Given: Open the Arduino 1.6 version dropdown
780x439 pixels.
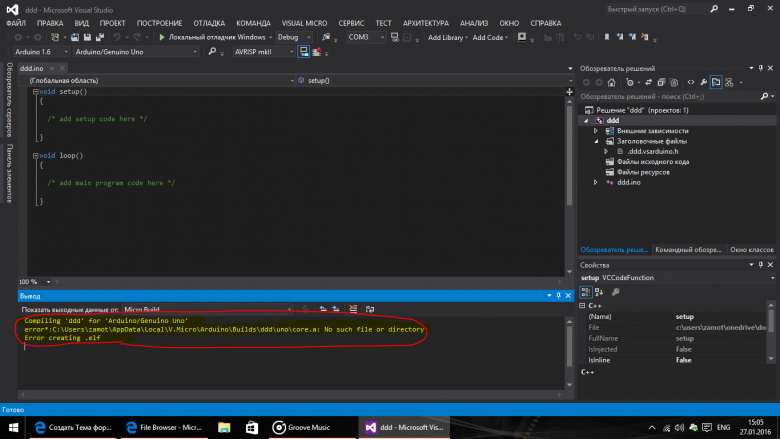Looking at the screenshot, I should click(66, 52).
